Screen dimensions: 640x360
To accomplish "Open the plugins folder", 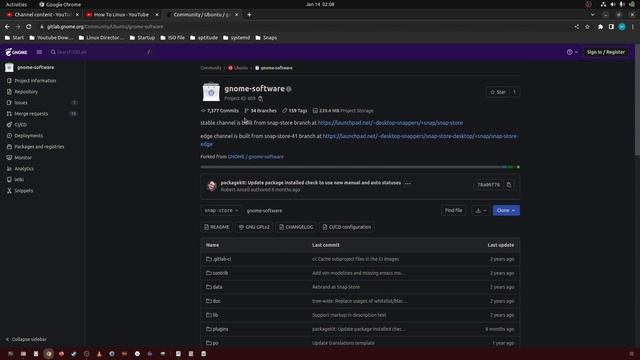I will point(217,329).
